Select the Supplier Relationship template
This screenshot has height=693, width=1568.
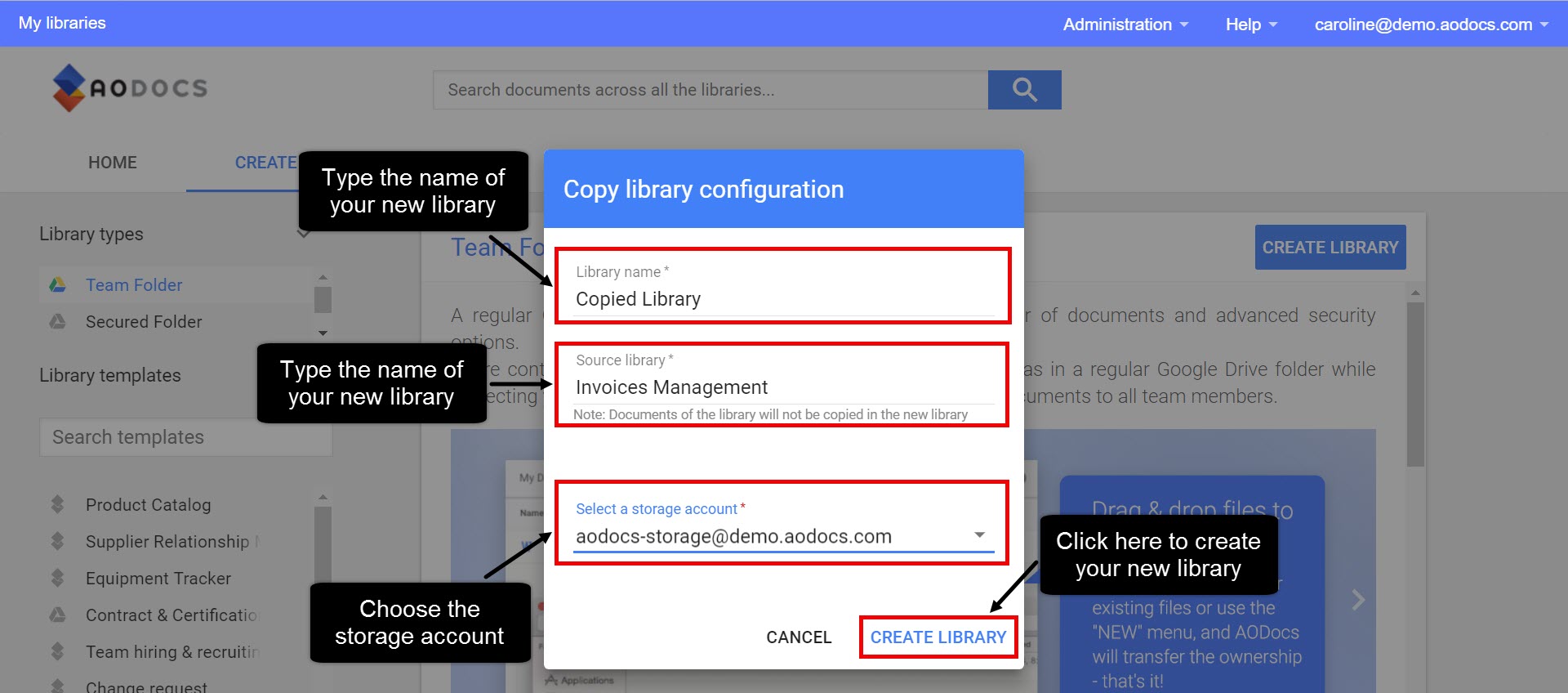click(172, 541)
